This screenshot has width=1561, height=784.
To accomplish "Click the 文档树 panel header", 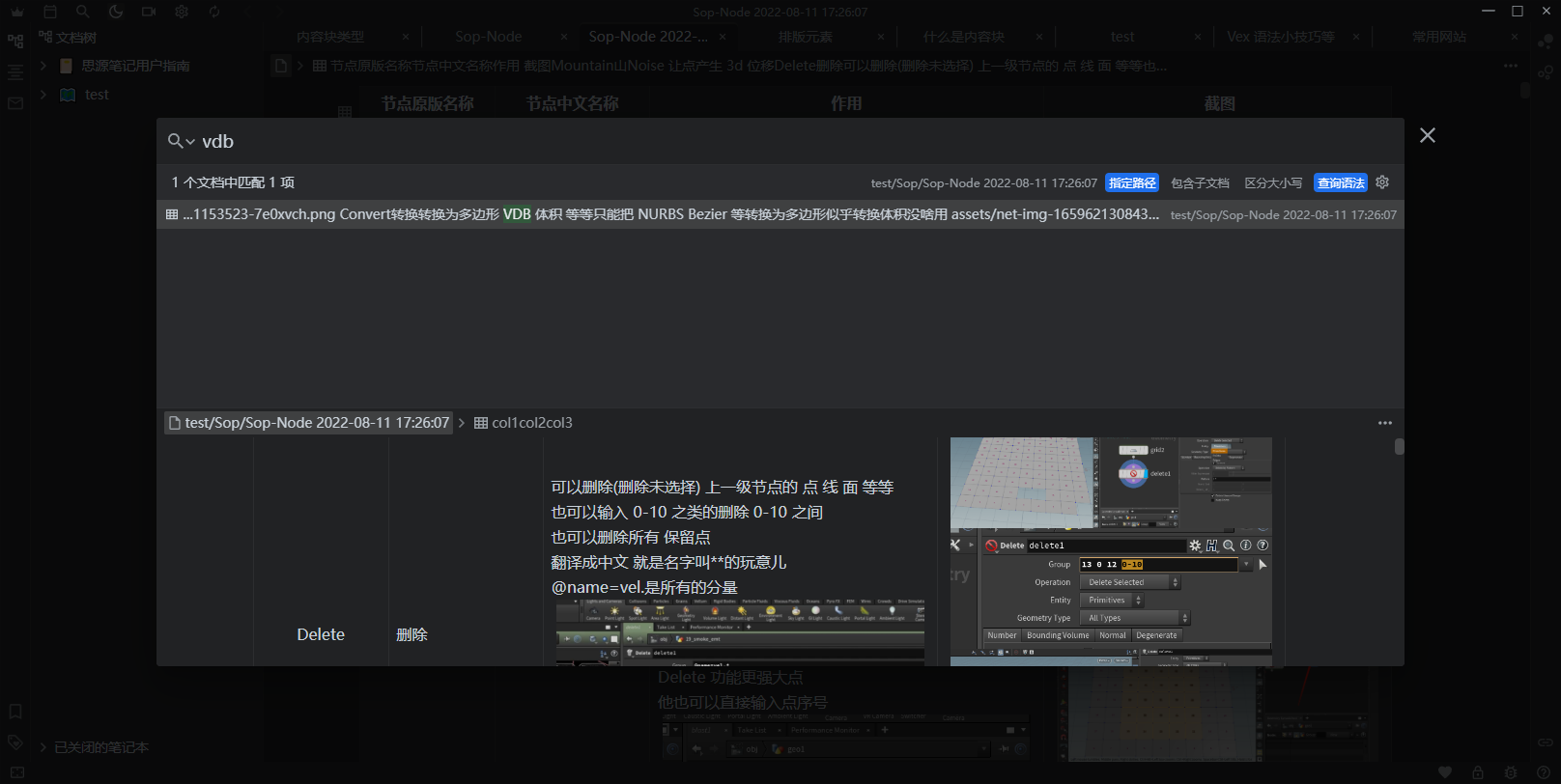I will click(68, 37).
